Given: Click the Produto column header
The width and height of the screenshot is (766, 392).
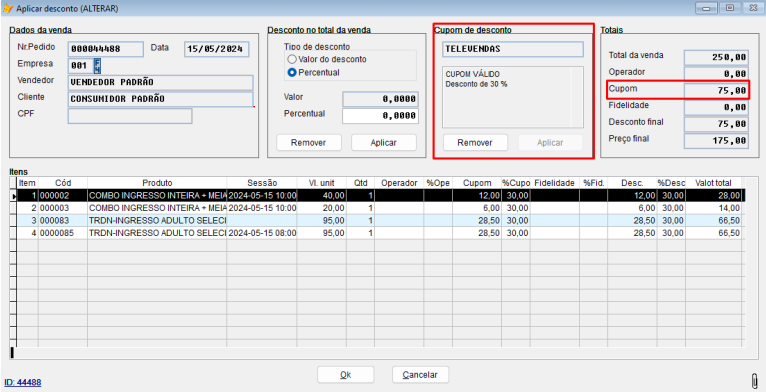Looking at the screenshot, I should coord(157,183).
